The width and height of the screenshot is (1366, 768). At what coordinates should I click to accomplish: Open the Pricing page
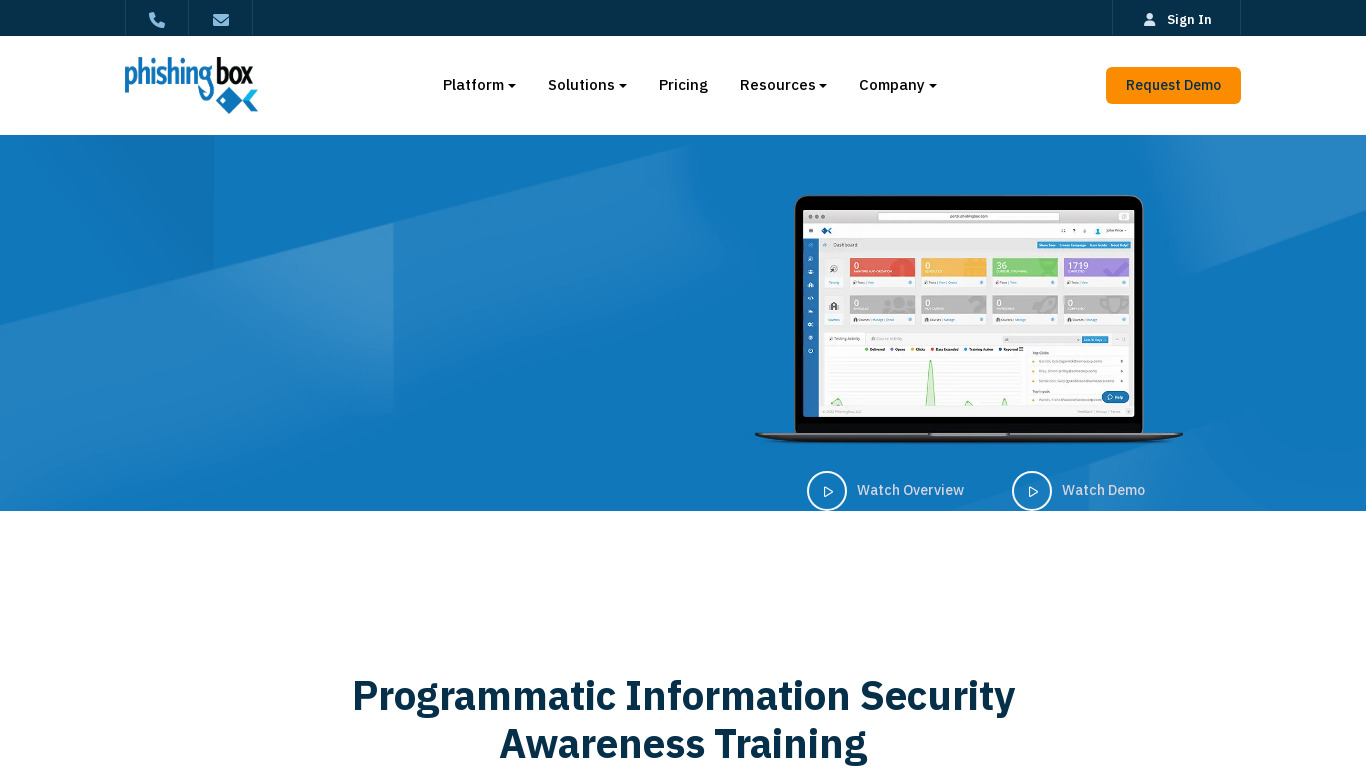(683, 85)
